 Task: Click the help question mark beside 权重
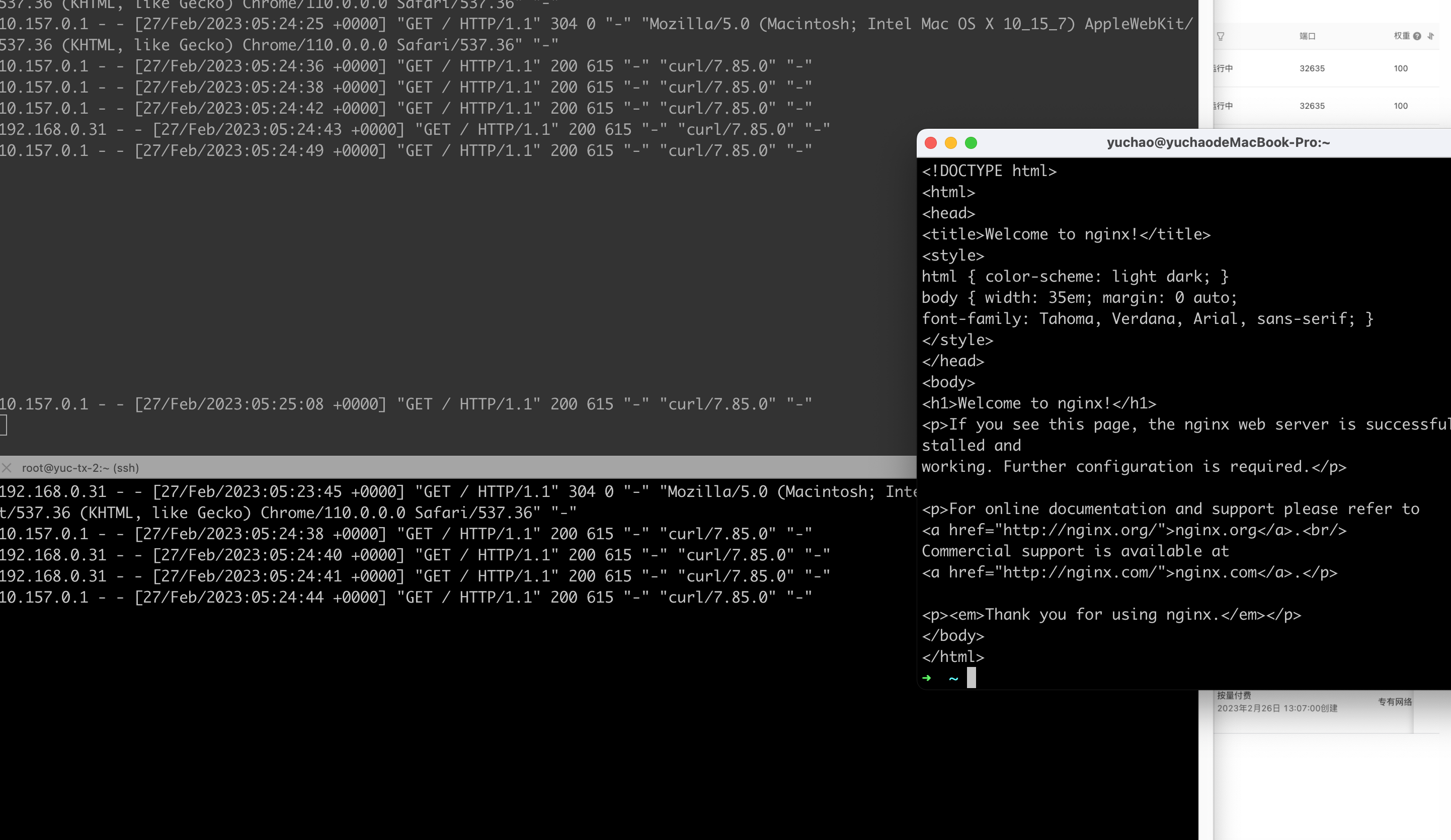(x=1417, y=36)
